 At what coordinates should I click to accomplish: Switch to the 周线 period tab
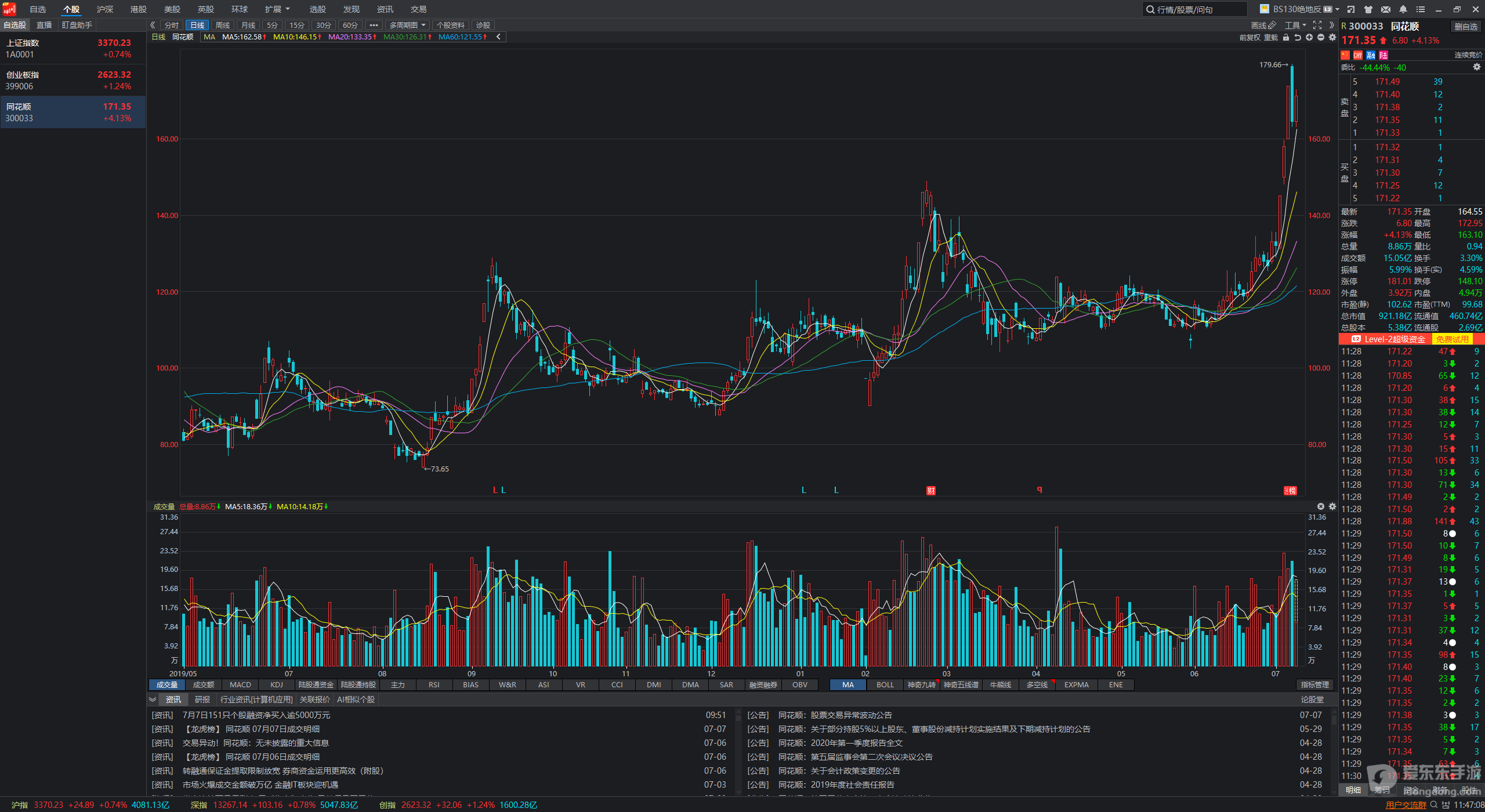[223, 25]
